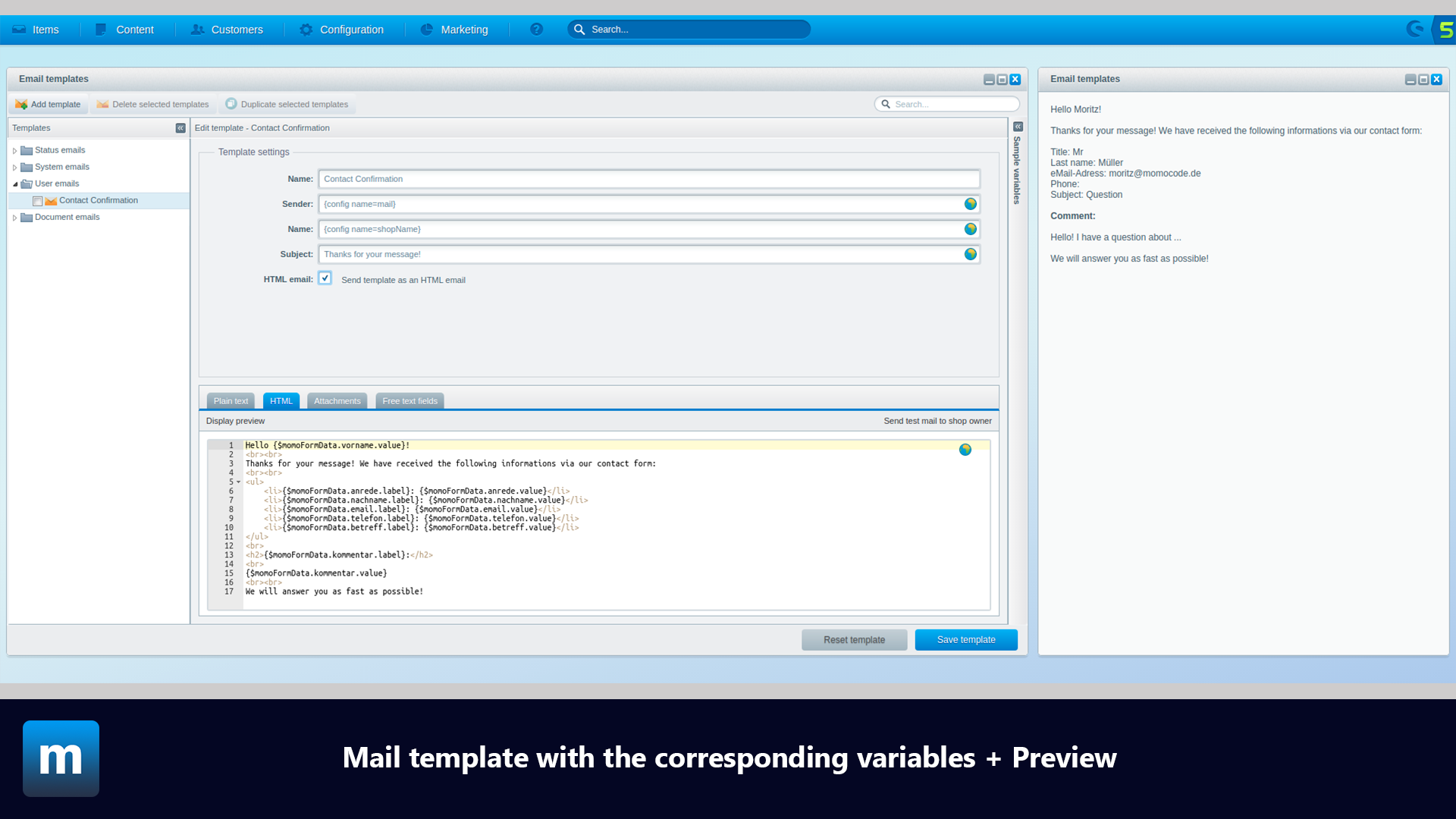
Task: Tick the Contact Confirmation template checkbox
Action: (x=38, y=201)
